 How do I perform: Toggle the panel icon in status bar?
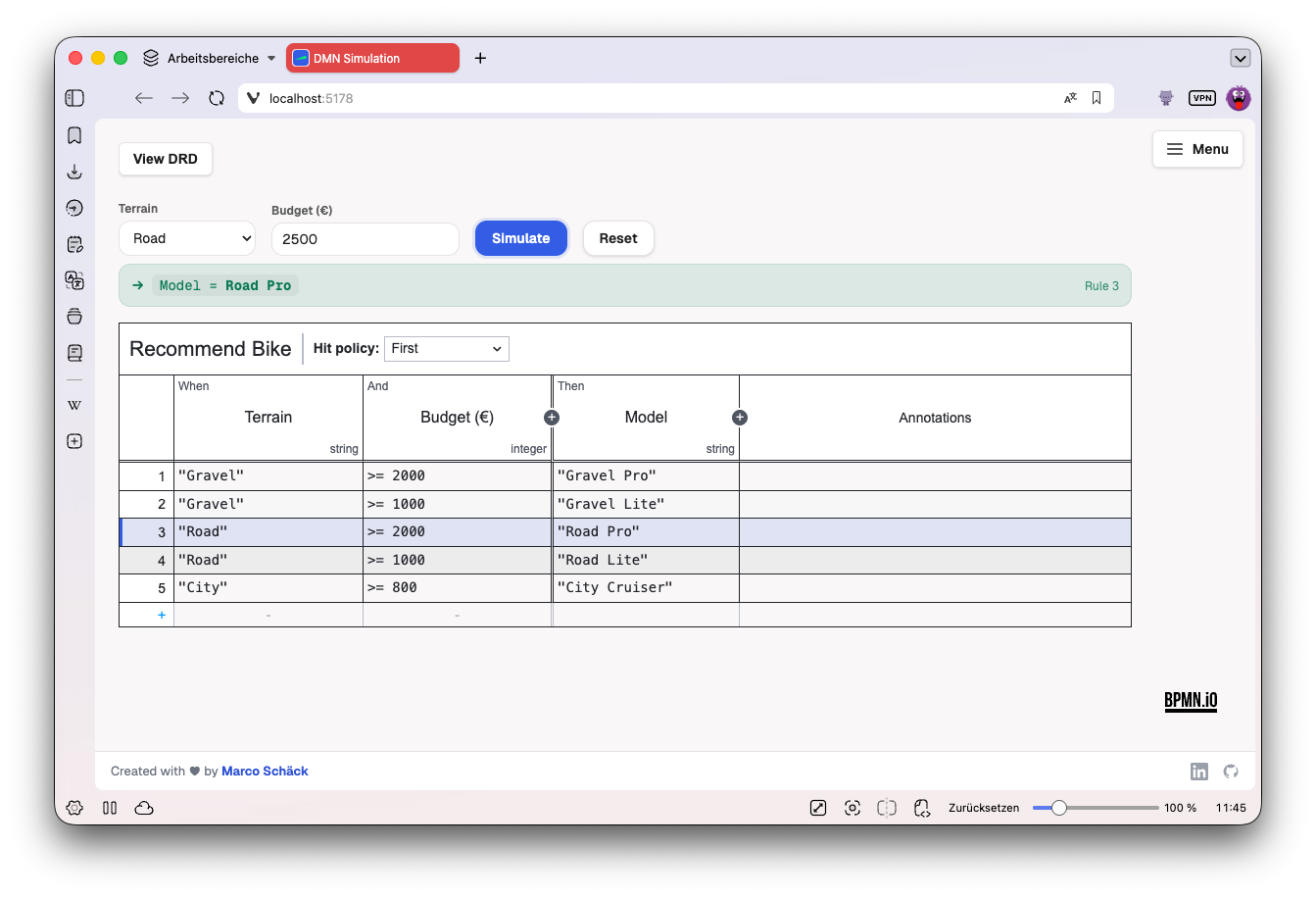pos(110,808)
